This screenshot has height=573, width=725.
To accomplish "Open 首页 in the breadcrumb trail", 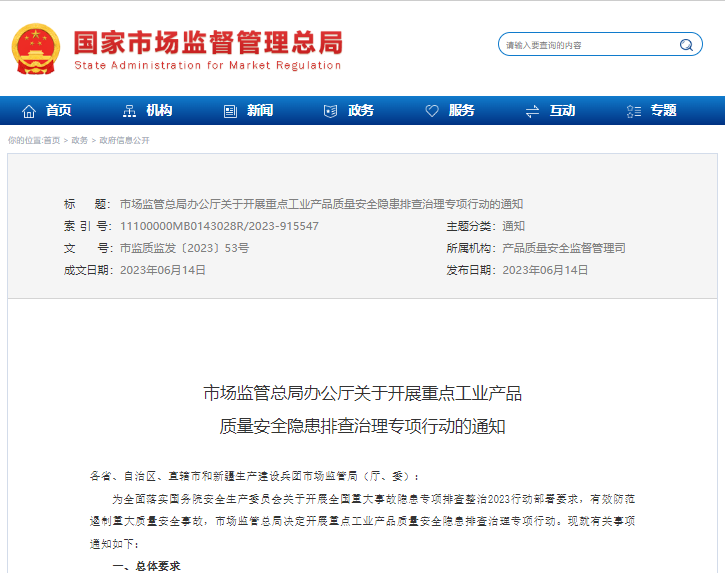I will coord(52,141).
